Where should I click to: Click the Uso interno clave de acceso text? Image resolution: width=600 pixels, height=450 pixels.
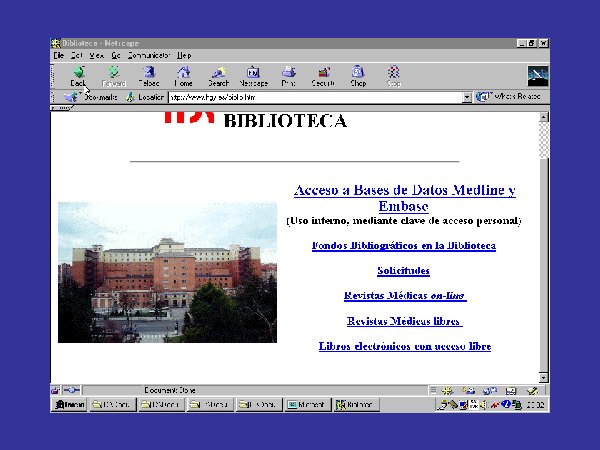pyautogui.click(x=404, y=221)
